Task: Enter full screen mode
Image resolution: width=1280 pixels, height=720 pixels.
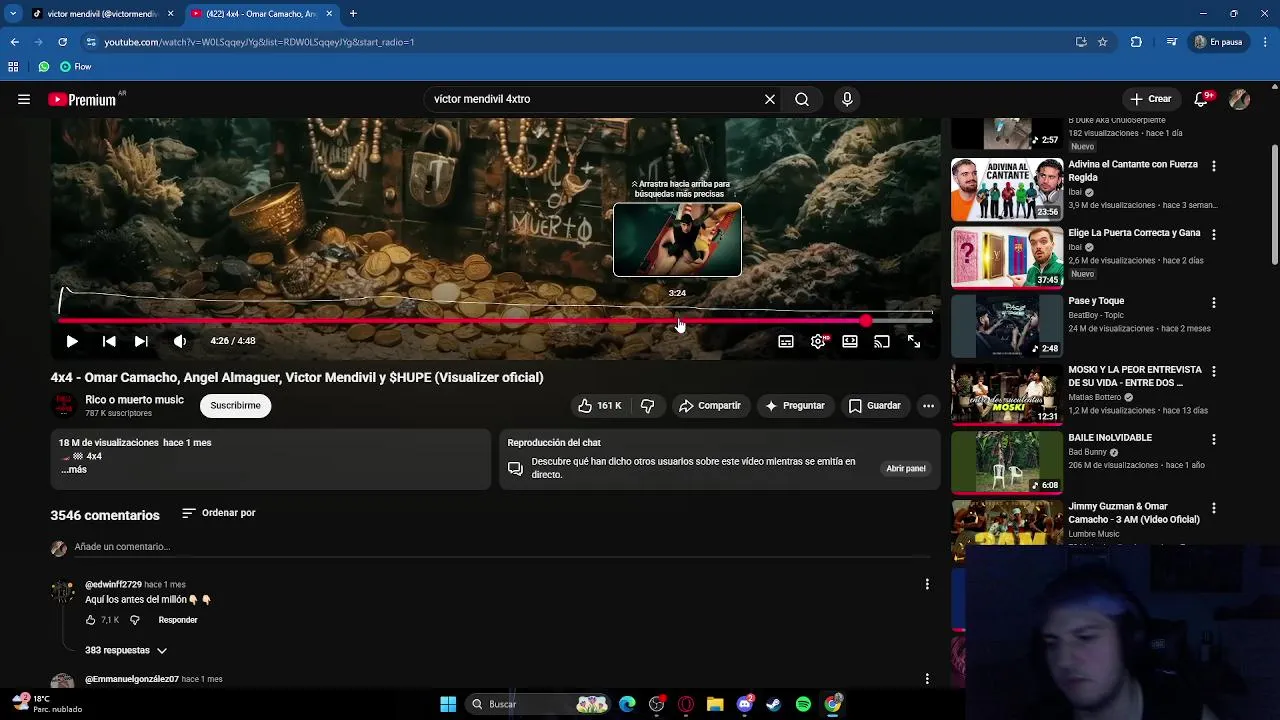Action: [914, 342]
